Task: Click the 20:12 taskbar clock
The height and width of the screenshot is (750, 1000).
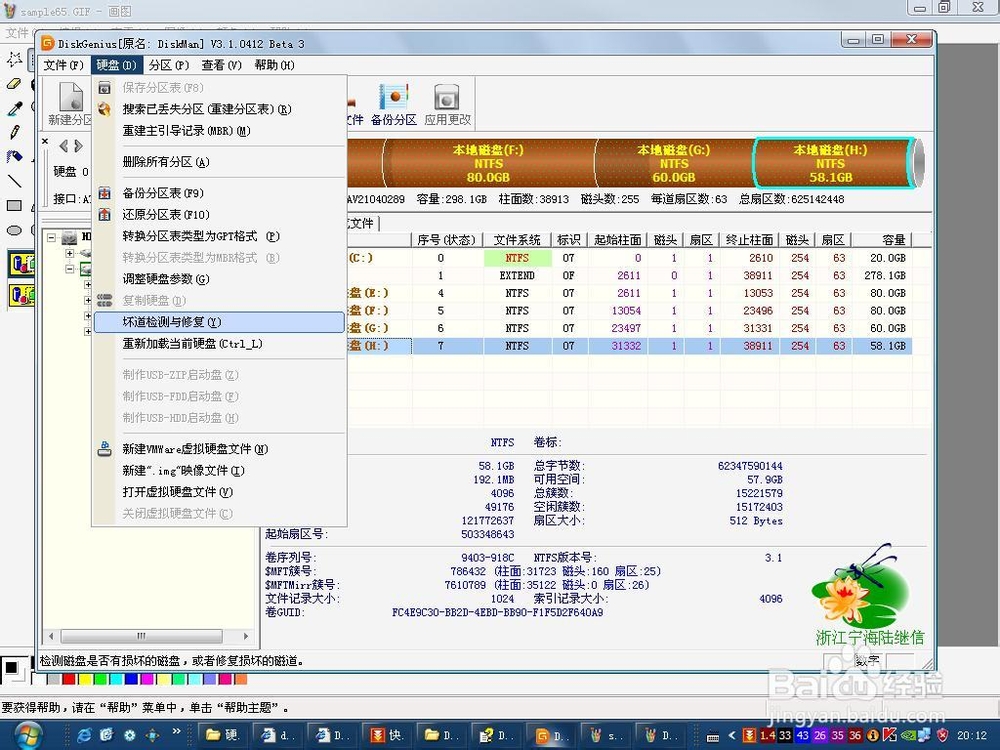Action: click(x=972, y=735)
